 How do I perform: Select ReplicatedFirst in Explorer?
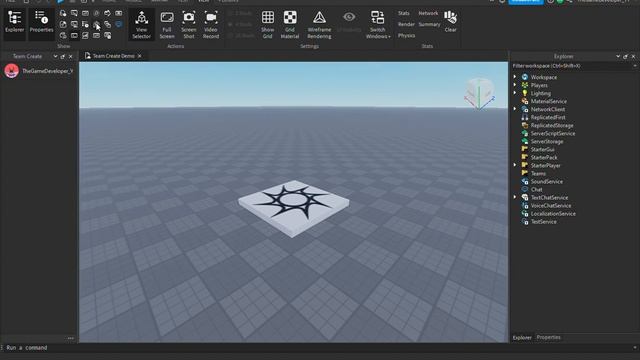[548, 117]
